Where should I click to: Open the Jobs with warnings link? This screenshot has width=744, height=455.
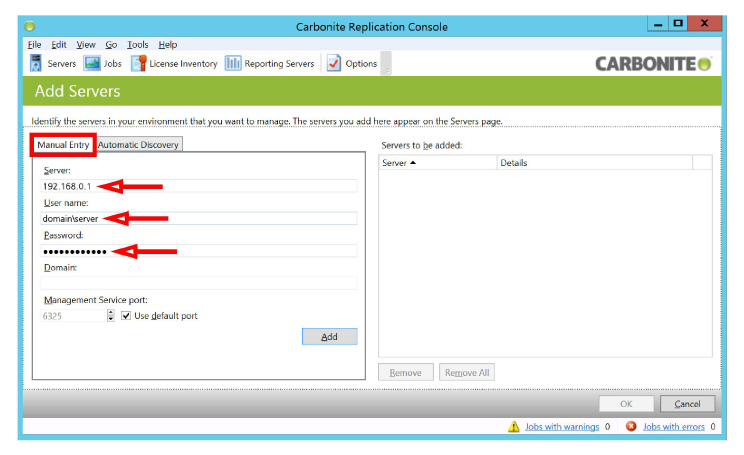click(562, 427)
